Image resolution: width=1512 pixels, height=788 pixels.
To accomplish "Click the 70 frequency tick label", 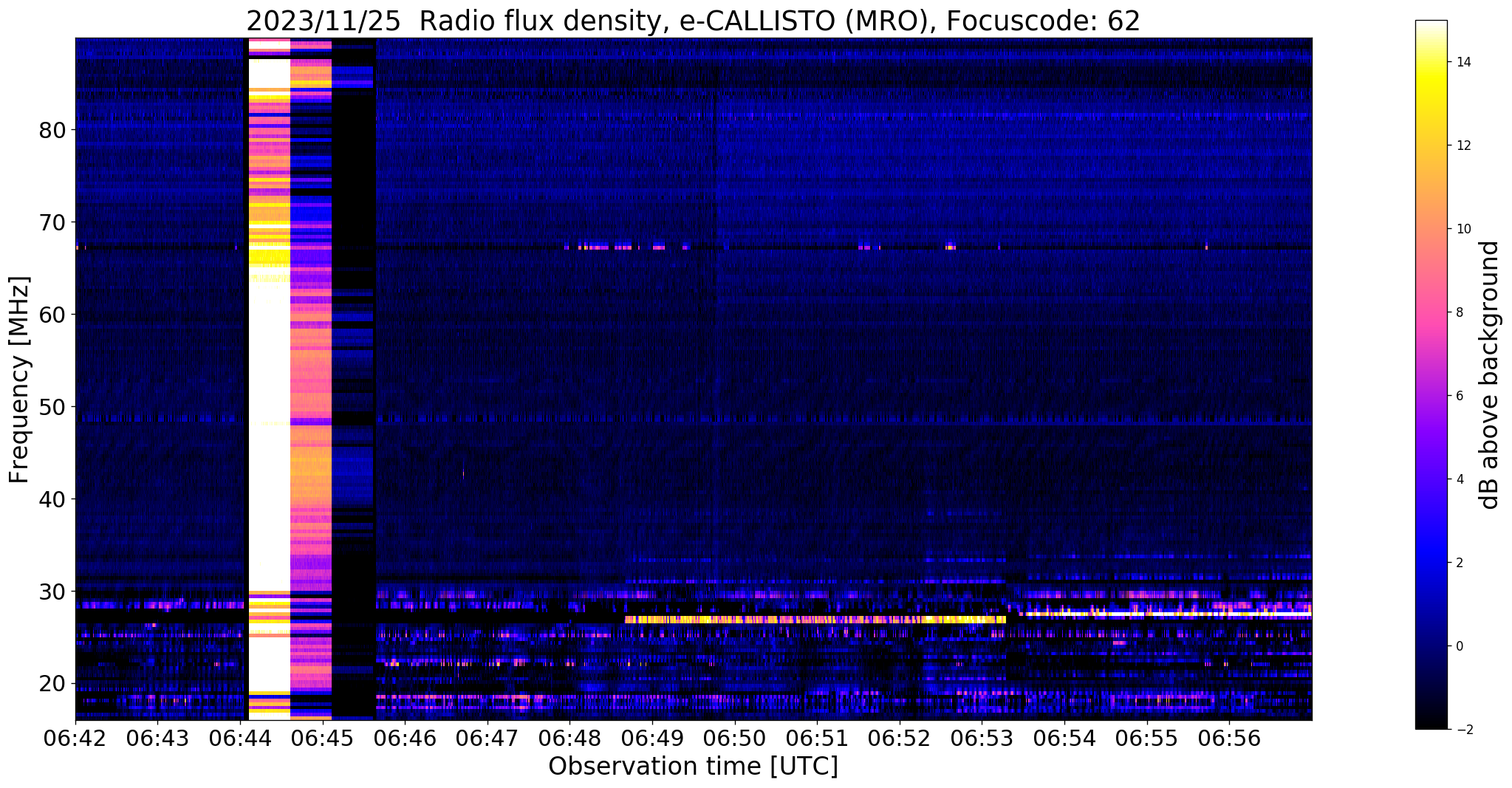I will point(52,223).
